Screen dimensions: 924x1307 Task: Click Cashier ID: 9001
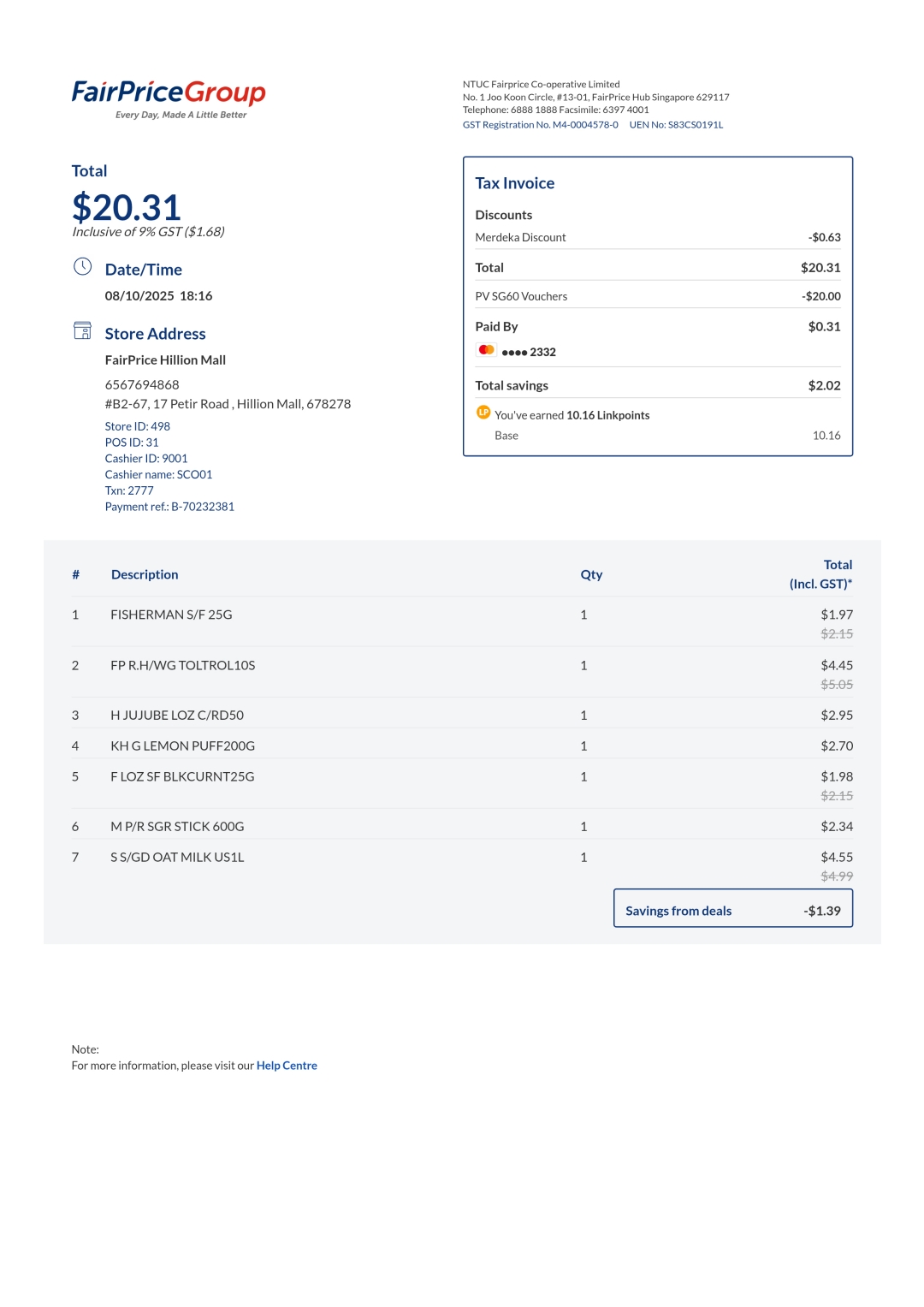(146, 459)
